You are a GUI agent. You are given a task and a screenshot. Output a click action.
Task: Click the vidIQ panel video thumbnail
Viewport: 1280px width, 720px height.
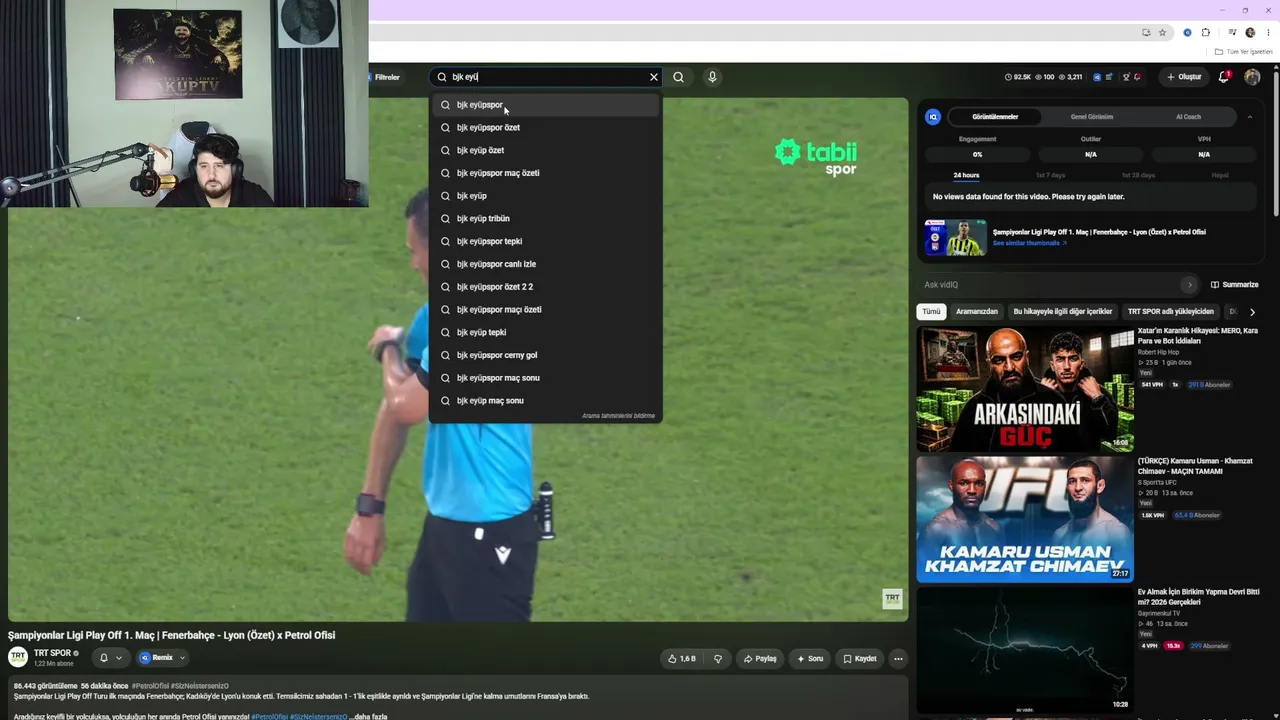point(955,238)
